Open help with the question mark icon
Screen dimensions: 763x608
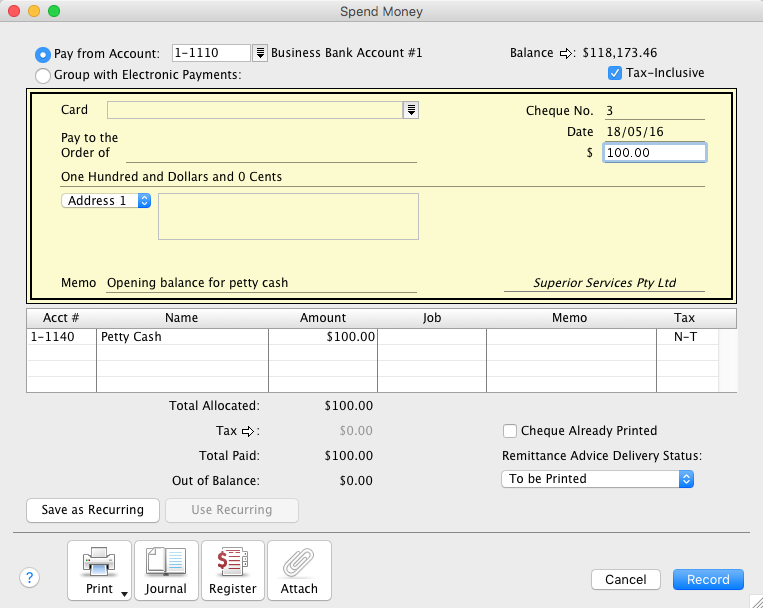[x=30, y=577]
